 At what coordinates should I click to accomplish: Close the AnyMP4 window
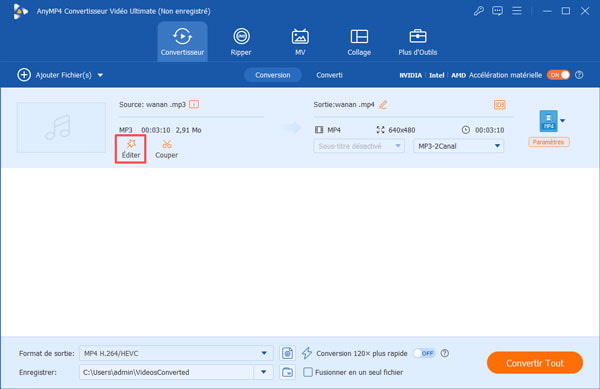tap(585, 11)
